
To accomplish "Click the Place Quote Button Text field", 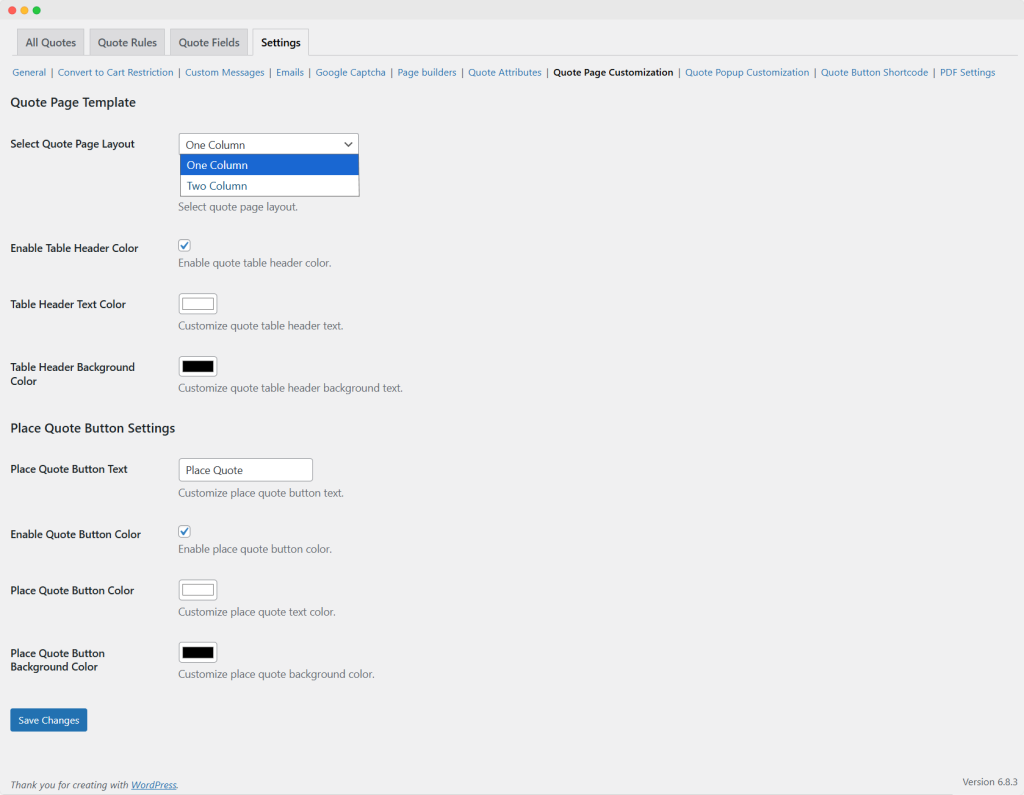I will click(245, 470).
